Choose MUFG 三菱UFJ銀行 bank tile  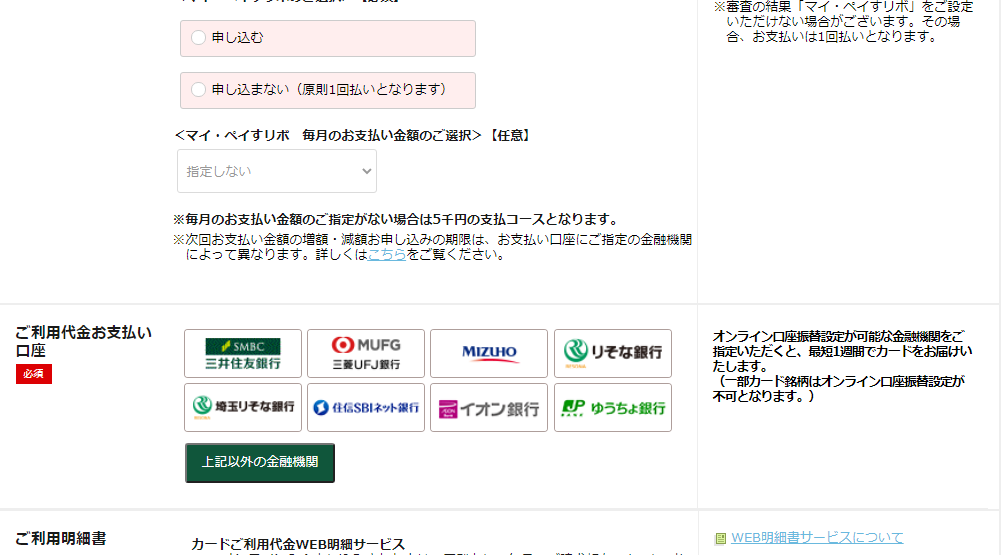(x=366, y=354)
